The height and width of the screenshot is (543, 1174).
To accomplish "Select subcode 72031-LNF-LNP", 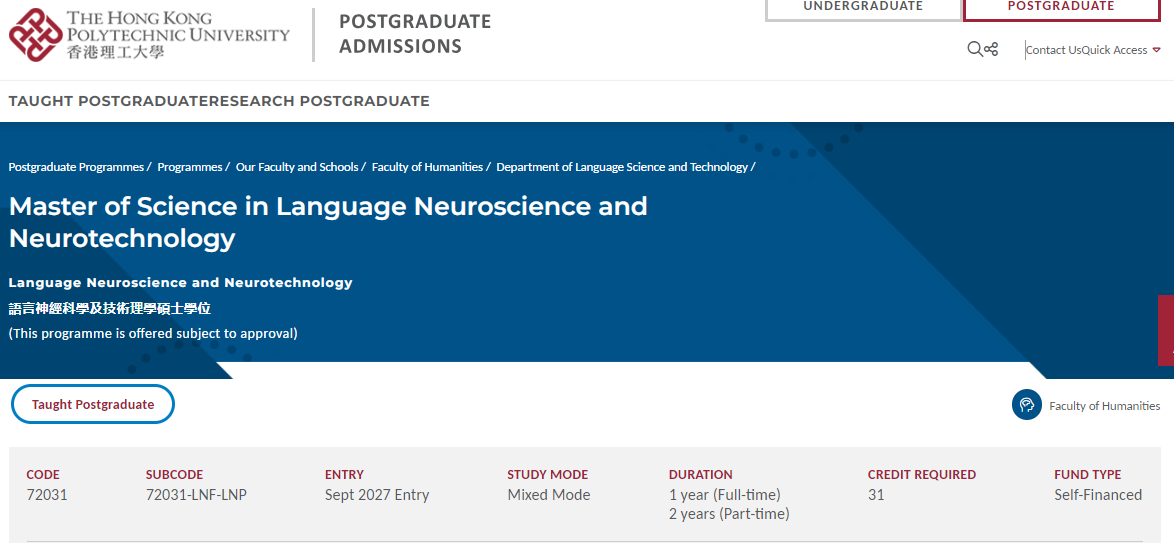I will 196,495.
